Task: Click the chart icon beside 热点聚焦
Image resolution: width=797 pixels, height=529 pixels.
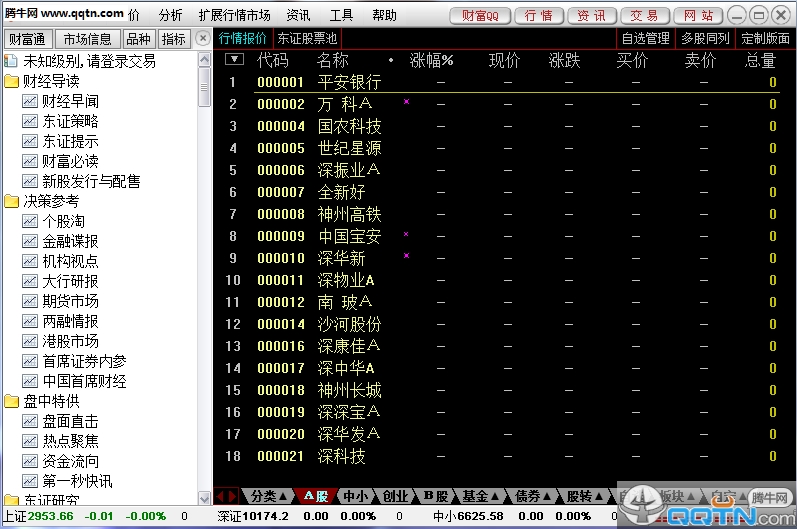Action: coord(29,441)
